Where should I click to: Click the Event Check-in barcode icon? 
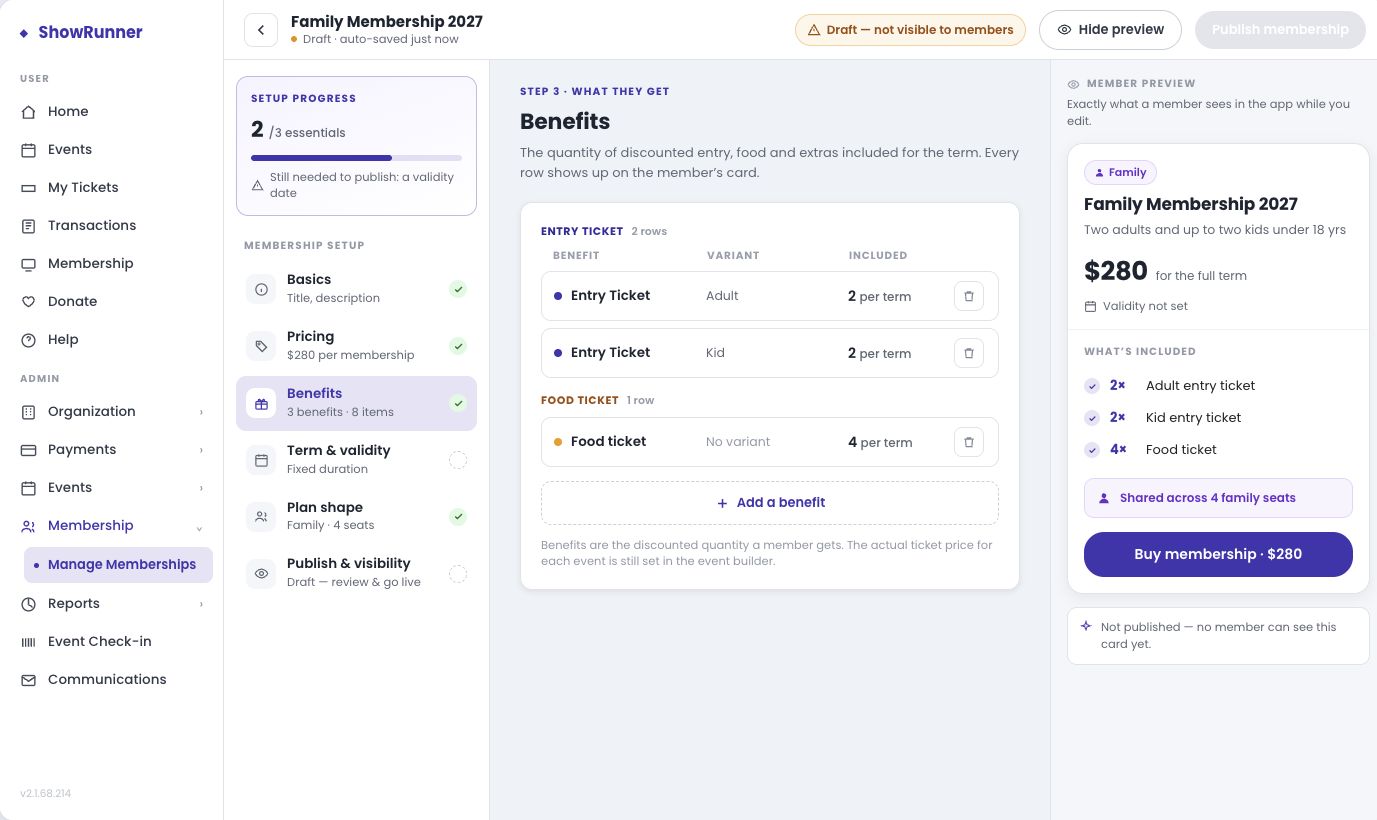pos(29,642)
